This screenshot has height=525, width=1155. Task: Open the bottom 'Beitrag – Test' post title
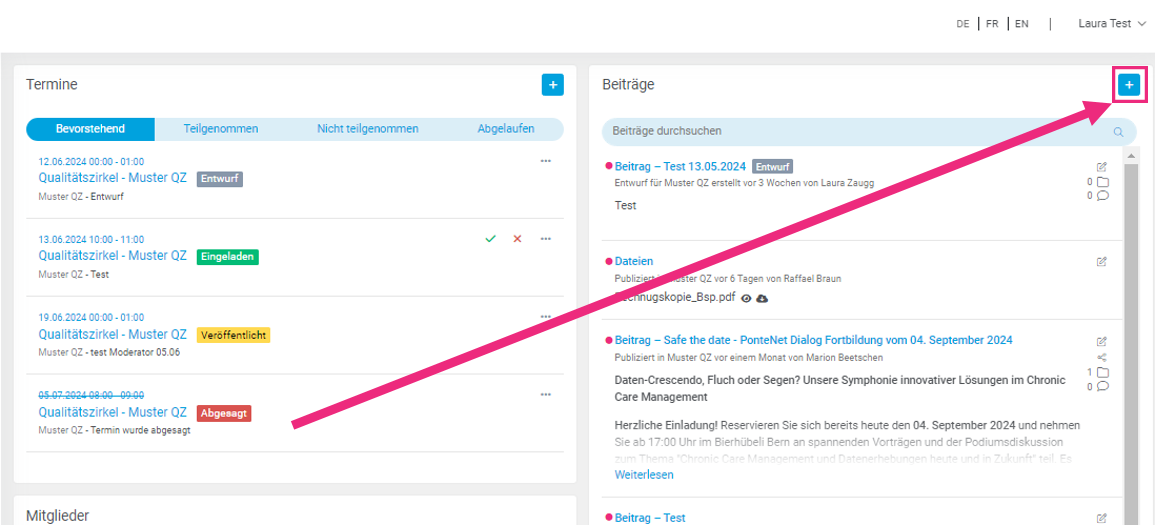pyautogui.click(x=650, y=518)
